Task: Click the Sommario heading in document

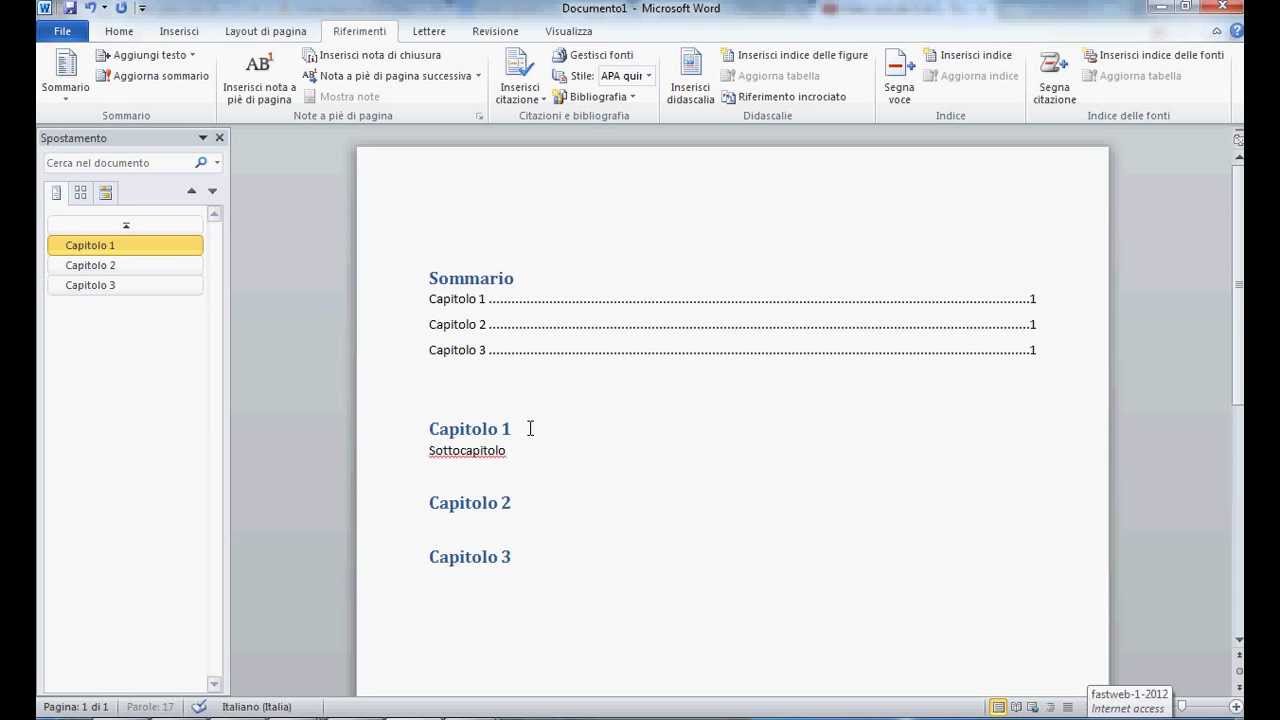Action: click(471, 278)
